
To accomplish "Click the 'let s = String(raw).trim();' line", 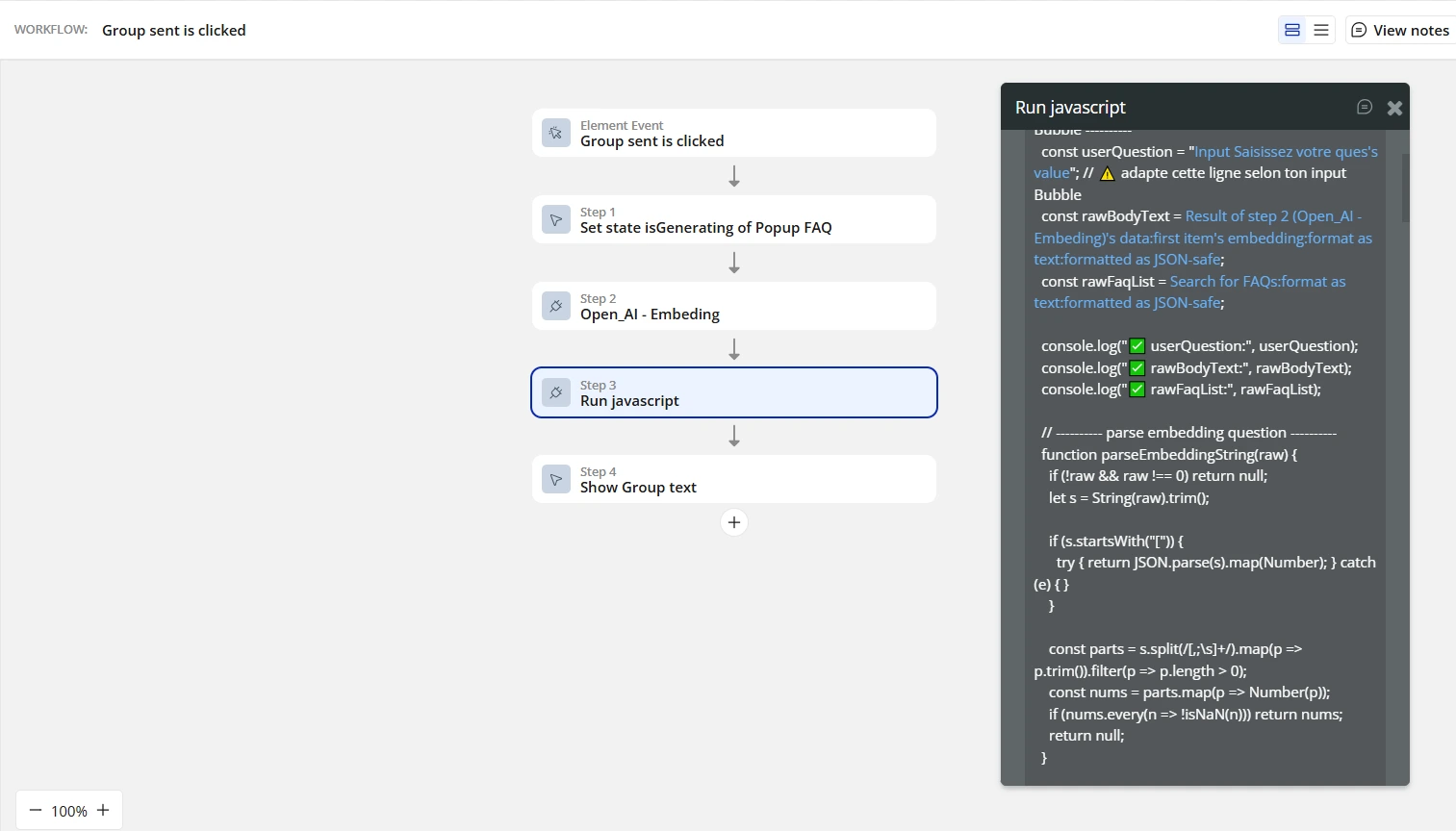I will point(1129,497).
